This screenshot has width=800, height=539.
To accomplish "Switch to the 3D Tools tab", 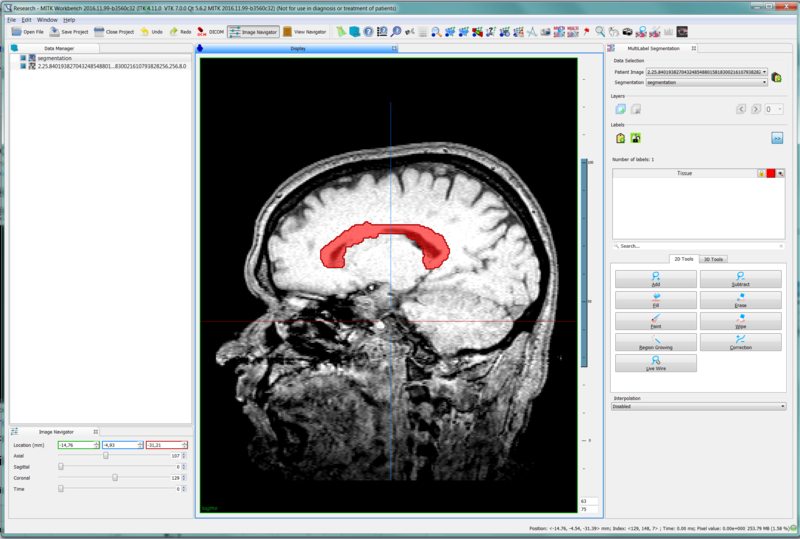I will (713, 259).
